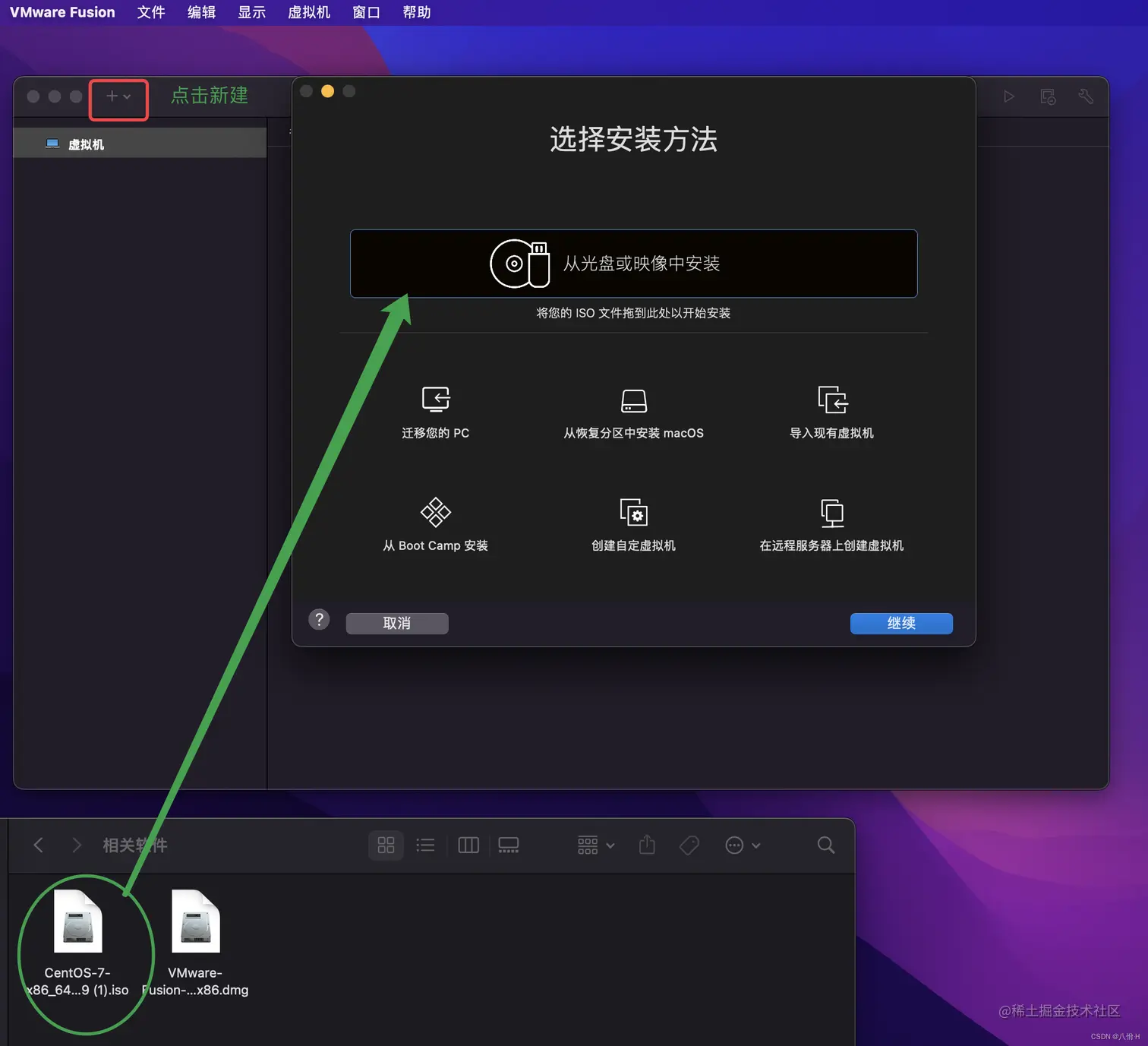Go forward in Finder window
Viewport: 1148px width, 1046px height.
pos(76,845)
